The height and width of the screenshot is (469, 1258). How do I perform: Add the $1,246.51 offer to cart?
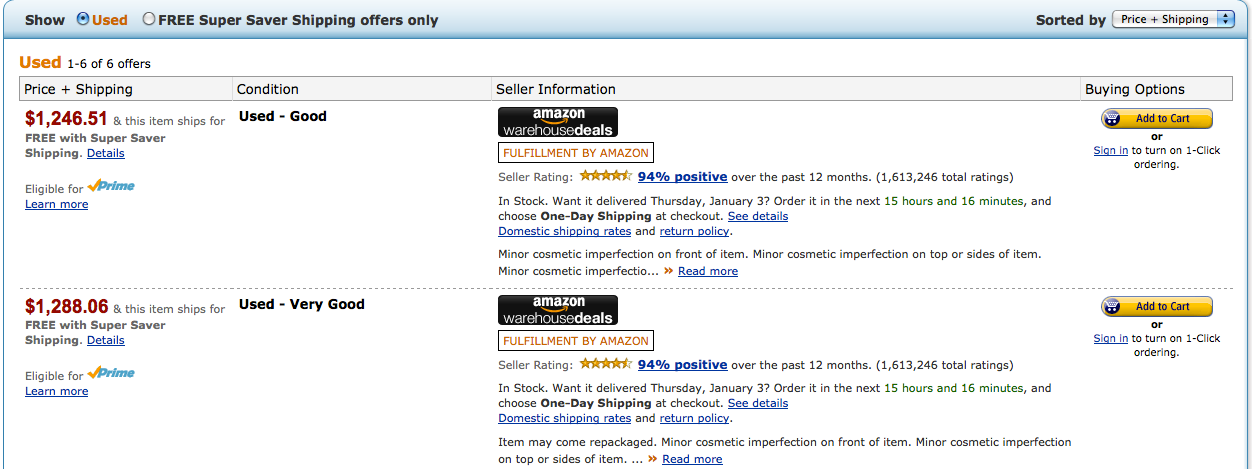click(x=1157, y=119)
